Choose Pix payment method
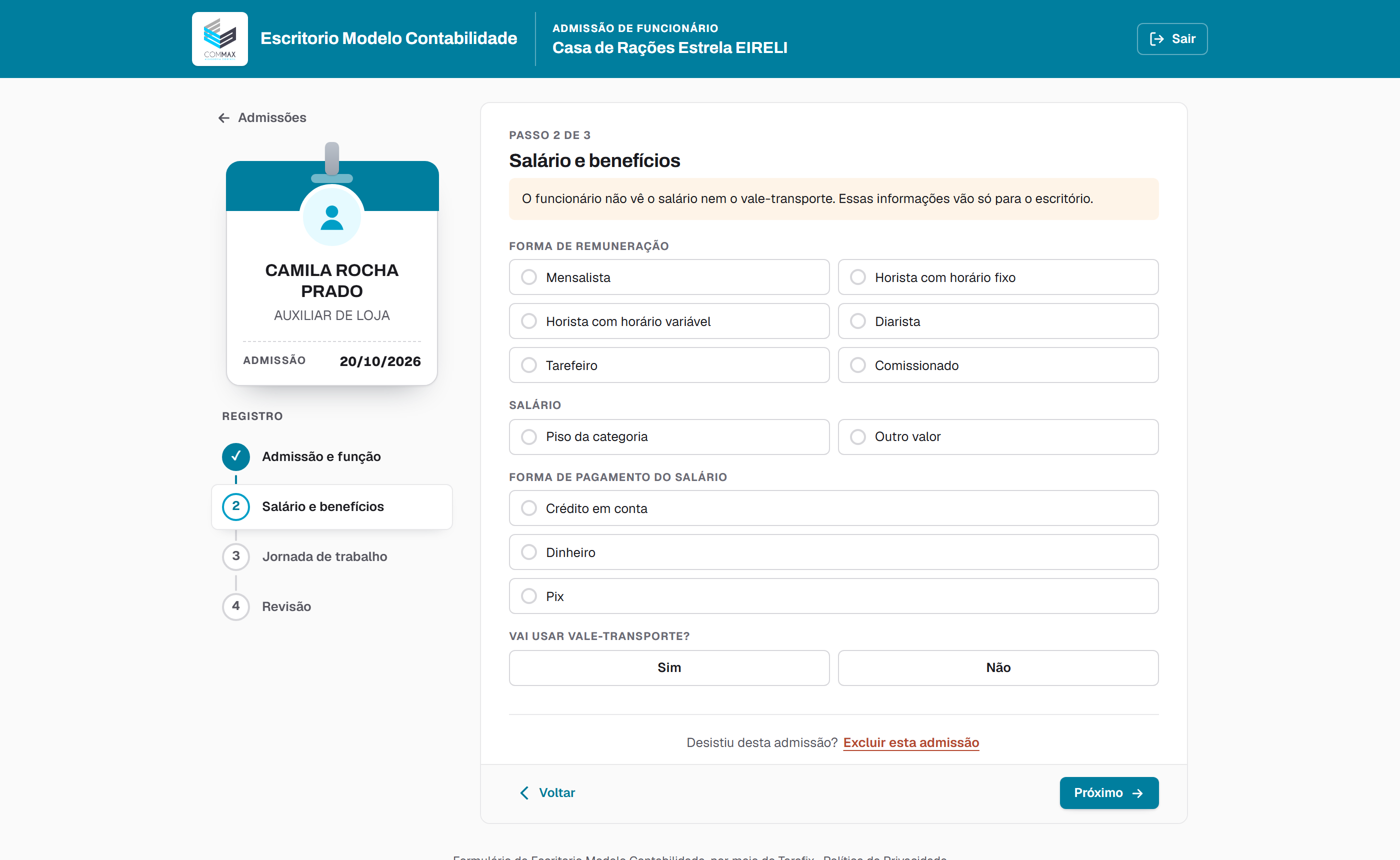1400x860 pixels. coord(833,596)
